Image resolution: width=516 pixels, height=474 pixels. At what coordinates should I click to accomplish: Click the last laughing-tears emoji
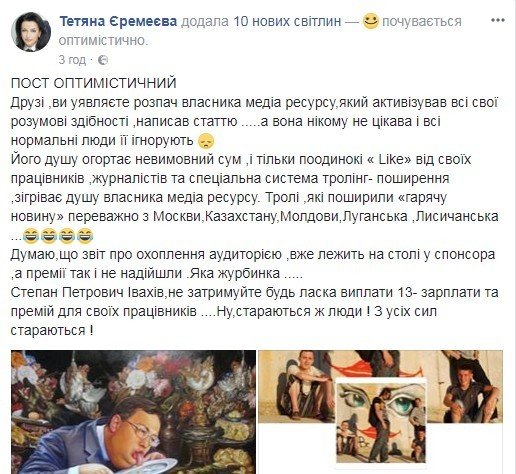click(85, 236)
